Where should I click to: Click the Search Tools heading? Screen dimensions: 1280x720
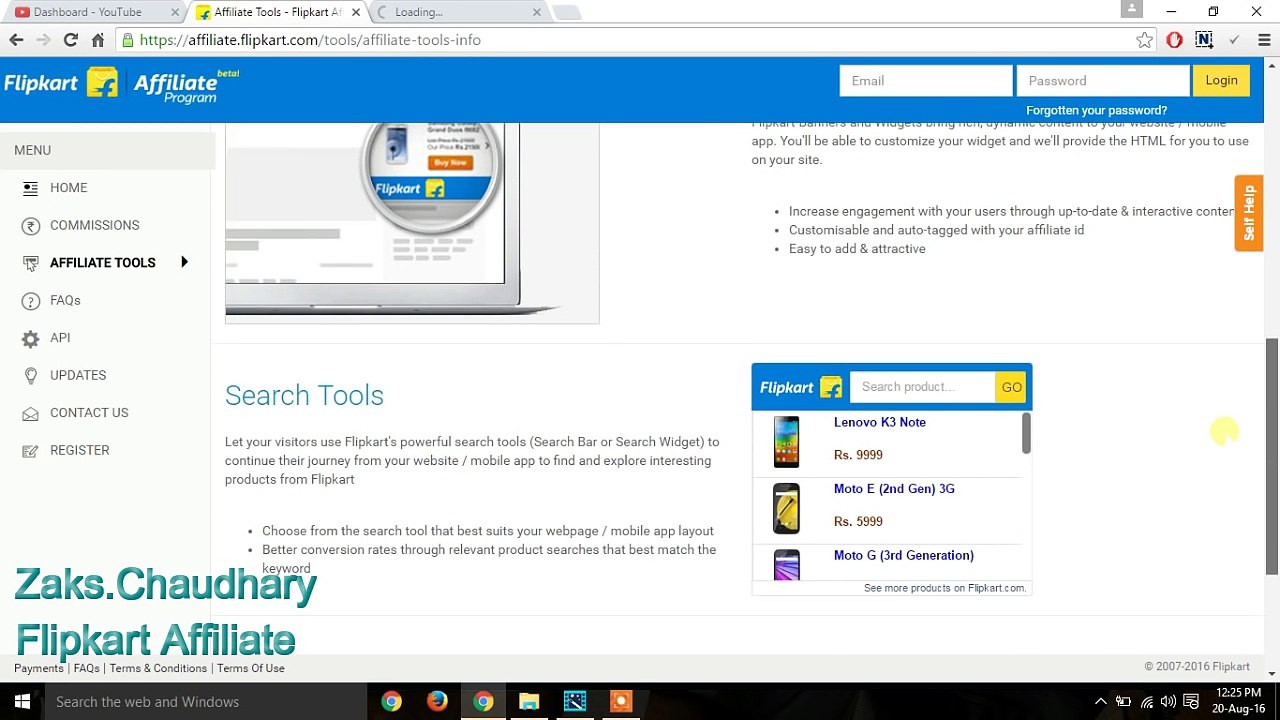(x=304, y=395)
